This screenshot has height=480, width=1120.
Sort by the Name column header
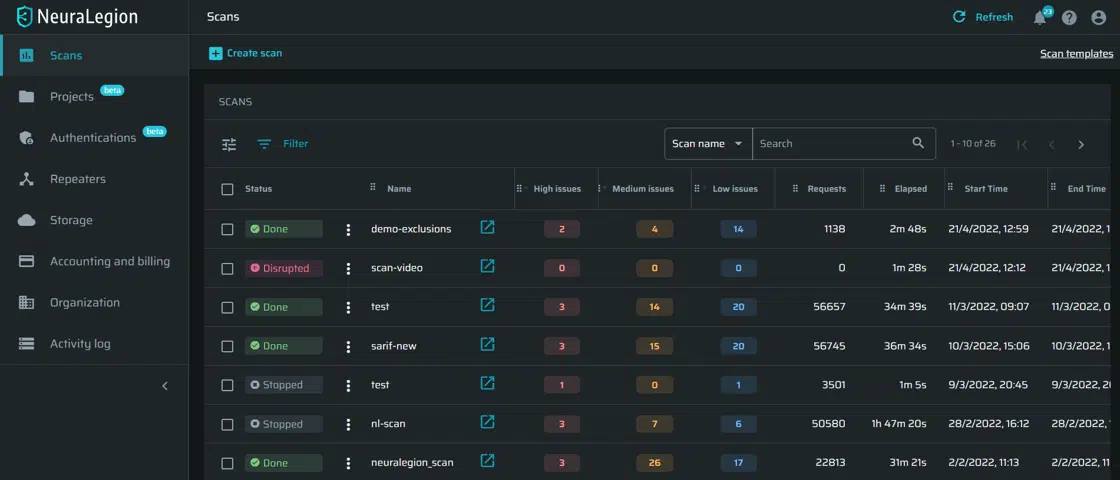[399, 189]
